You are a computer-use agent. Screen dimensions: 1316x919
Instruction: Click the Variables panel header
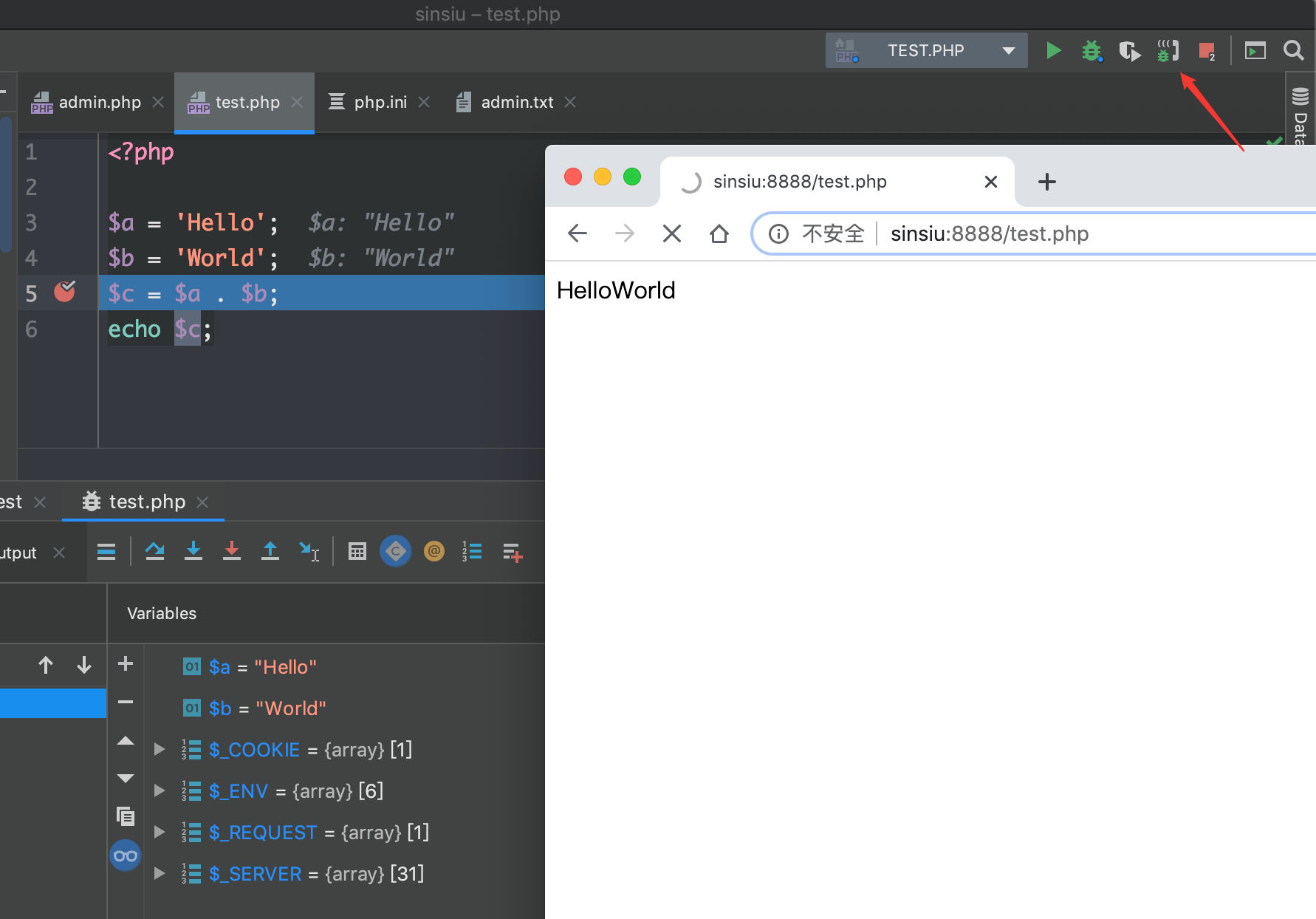click(x=162, y=613)
